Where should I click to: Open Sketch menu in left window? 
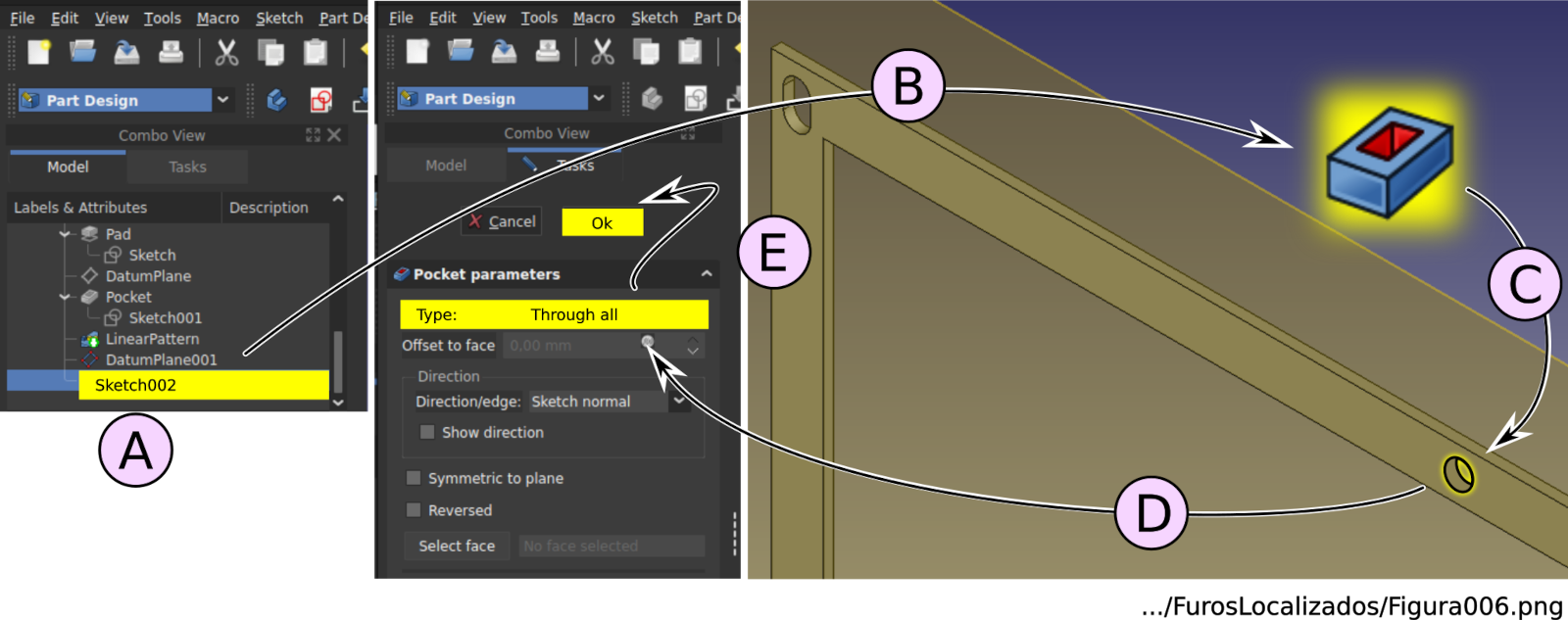(x=279, y=18)
